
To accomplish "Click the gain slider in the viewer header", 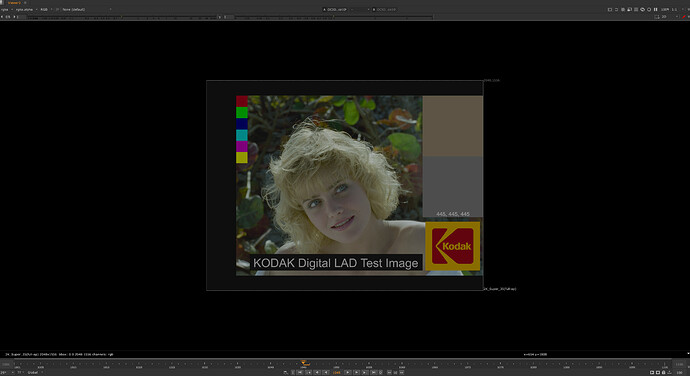I will tap(121, 17).
